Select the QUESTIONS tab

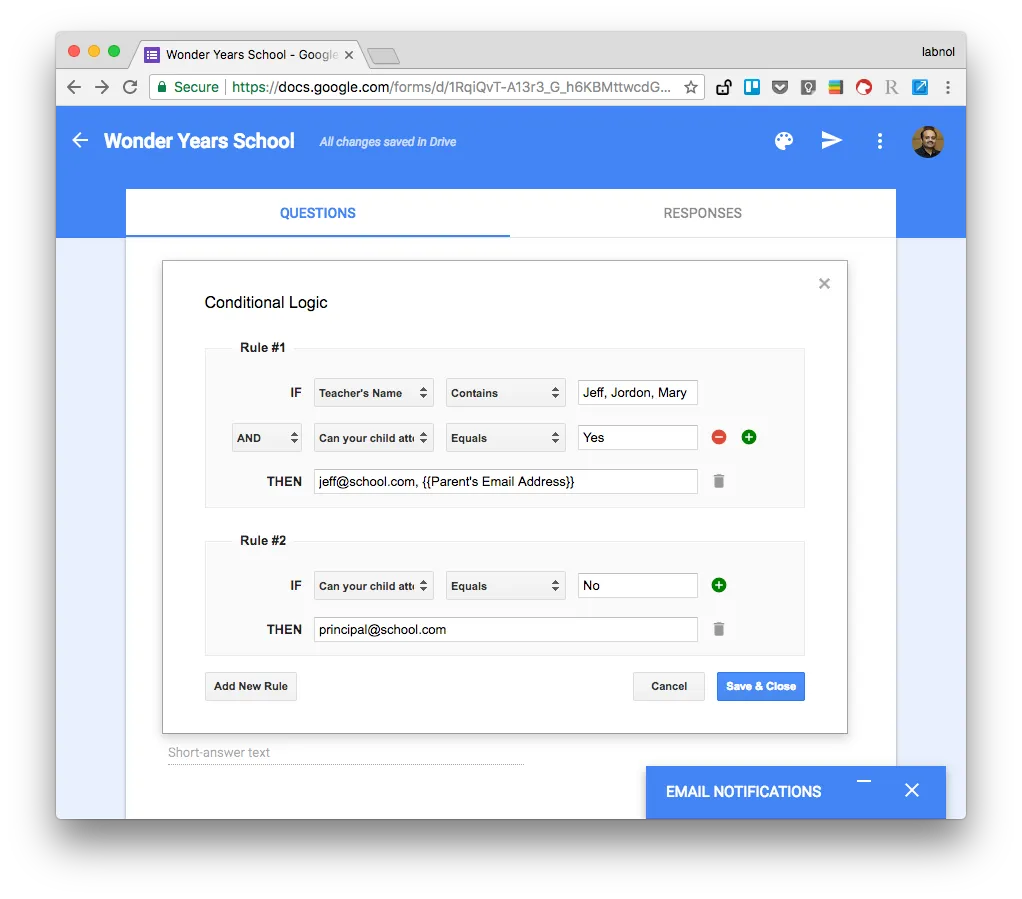[x=317, y=213]
